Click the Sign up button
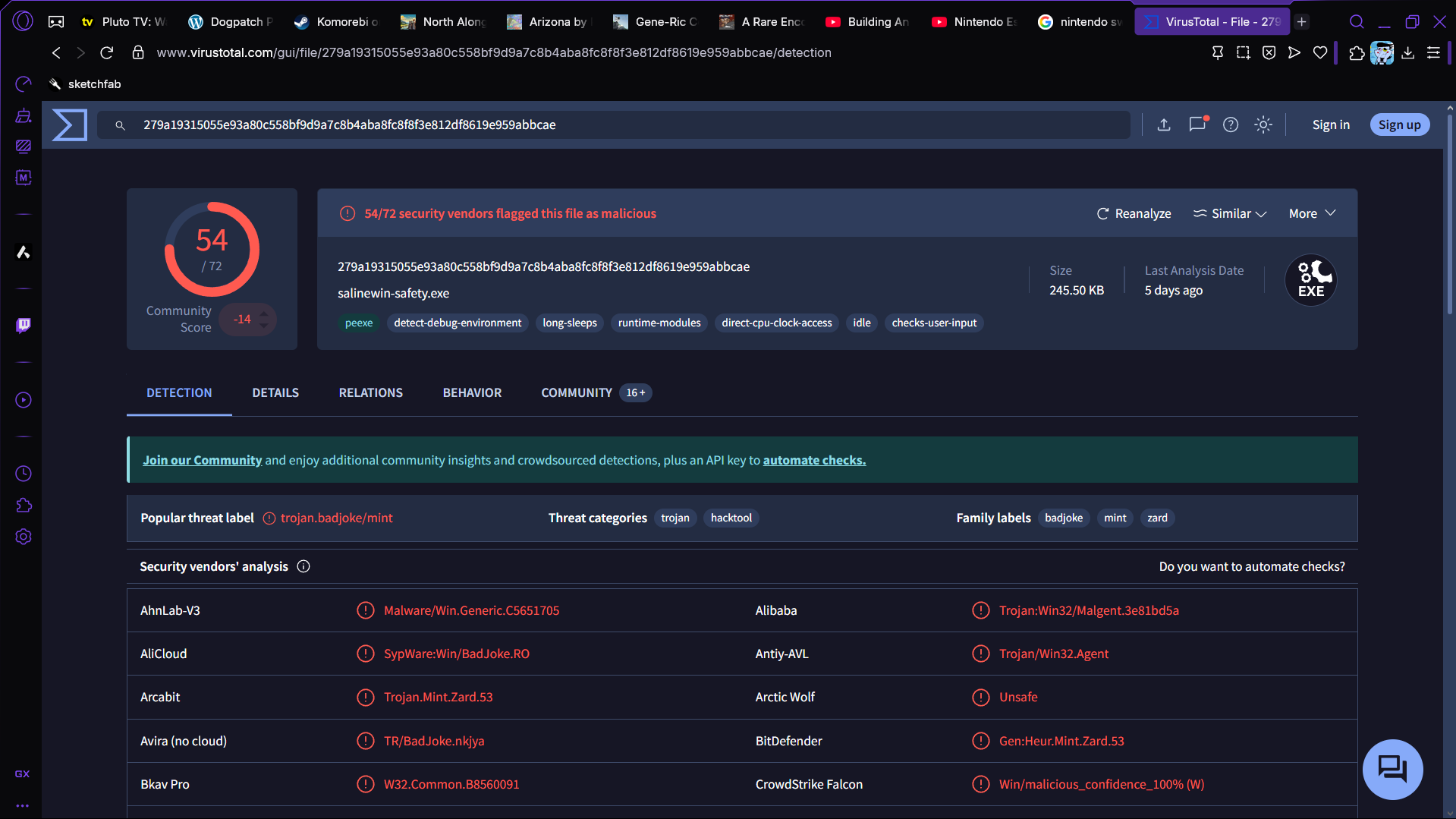Image resolution: width=1456 pixels, height=819 pixels. (1400, 125)
